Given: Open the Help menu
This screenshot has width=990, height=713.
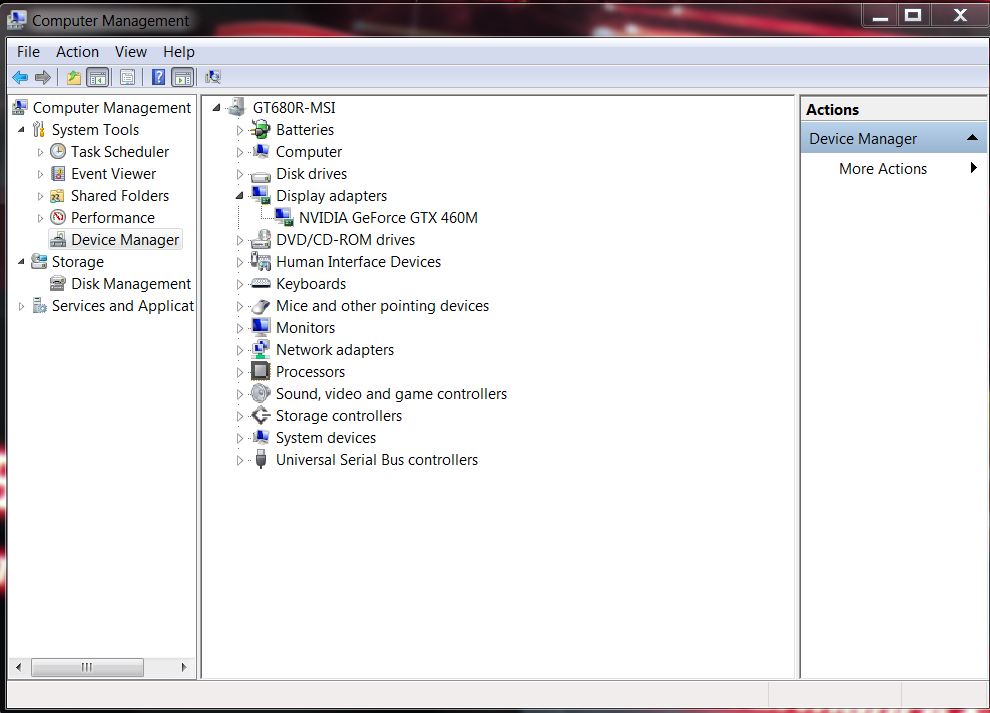Looking at the screenshot, I should (179, 52).
